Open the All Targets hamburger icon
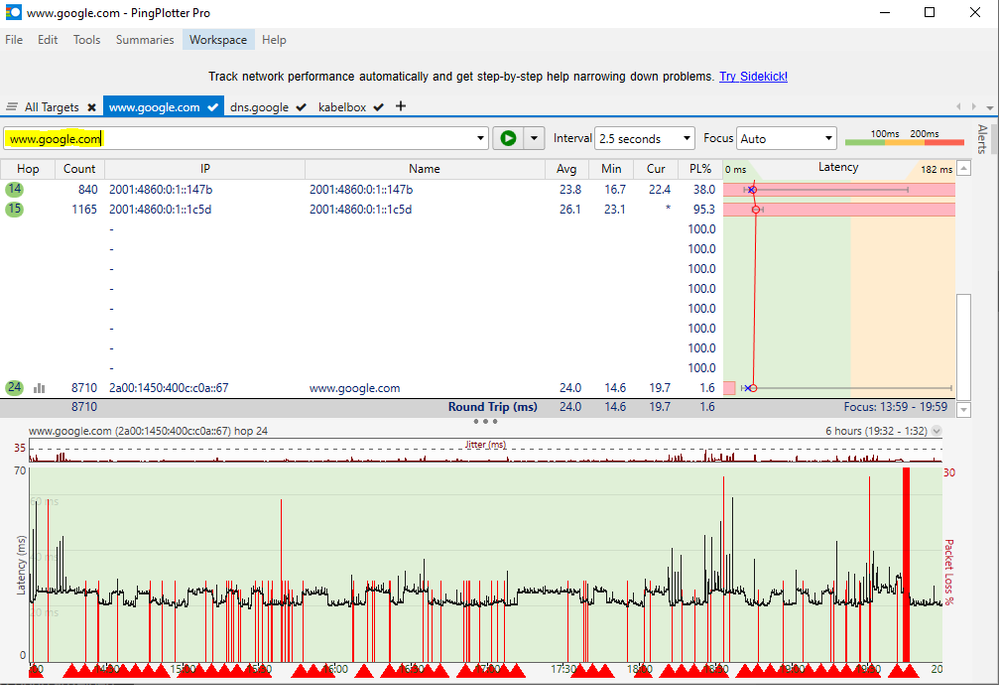The height and width of the screenshot is (685, 999). coord(11,106)
